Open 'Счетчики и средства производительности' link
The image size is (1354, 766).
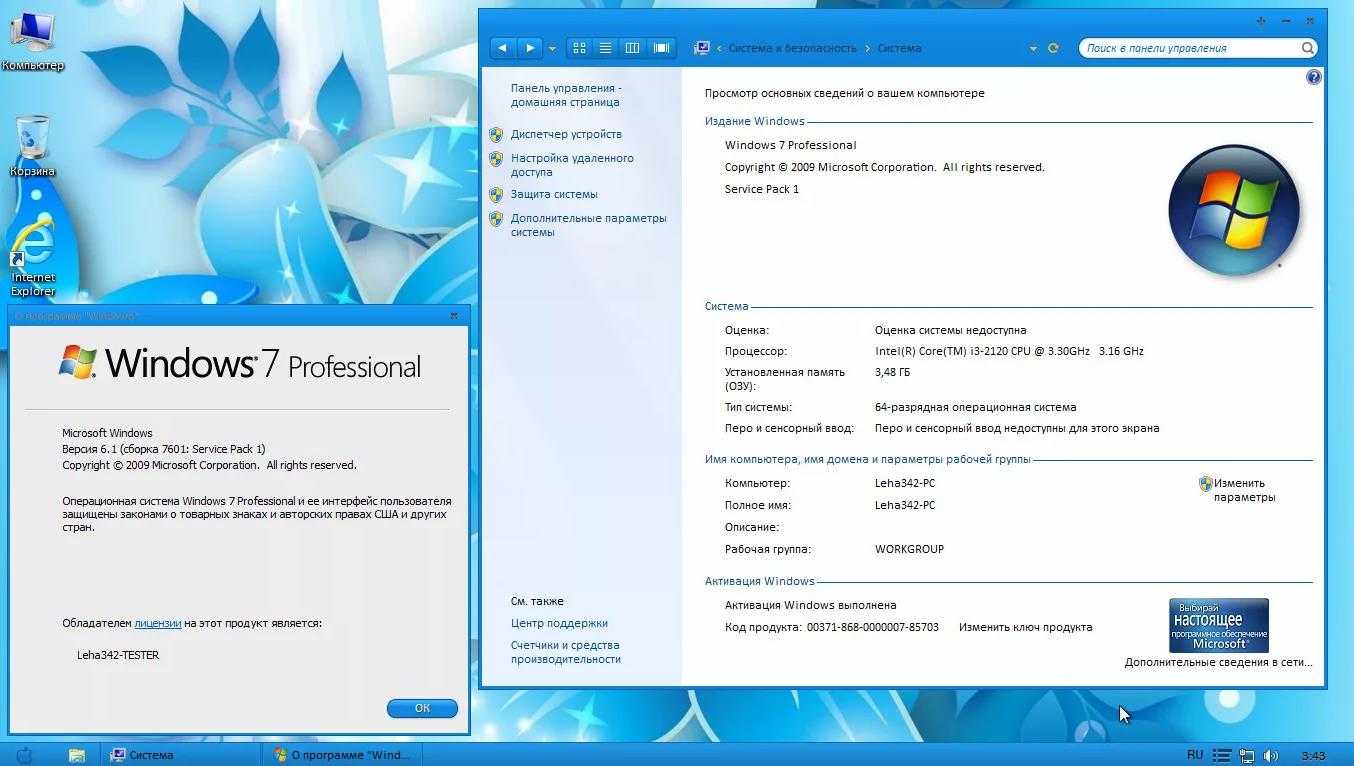566,652
